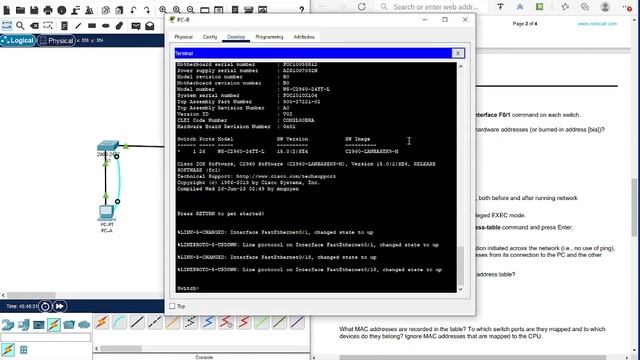Choose the Select tool in second toolbar
Screen dimensions: 640x360
tap(7, 26)
